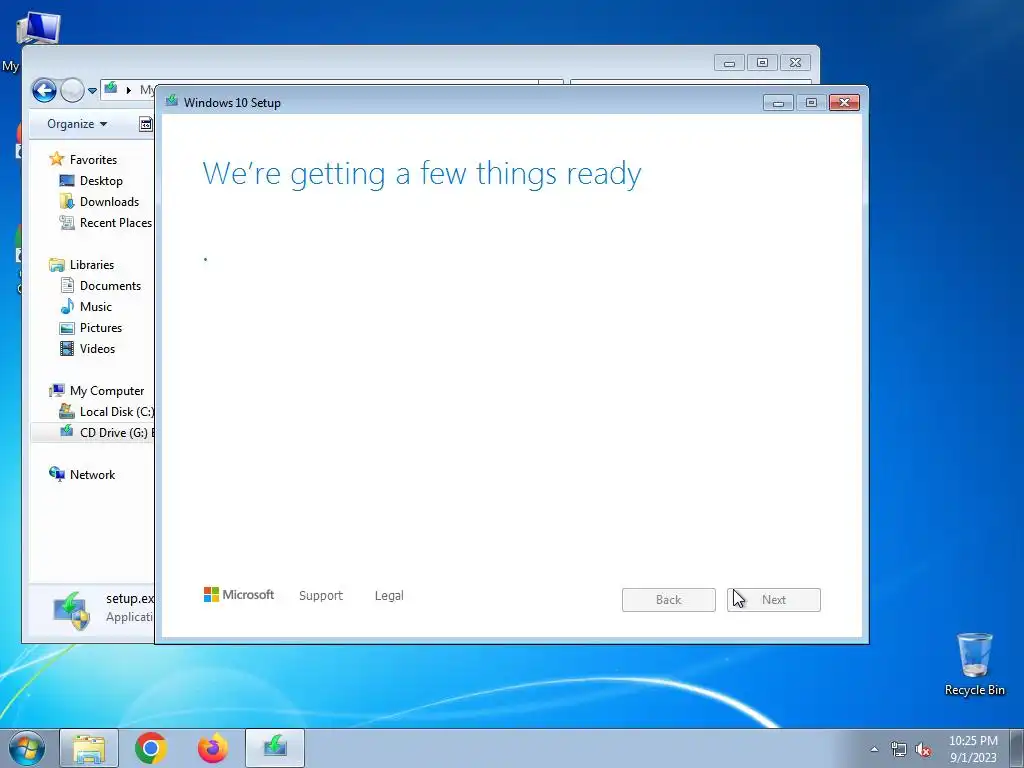Select Favorites in Explorer's navigation pane
Viewport: 1024px width, 768px height.
[x=93, y=160]
